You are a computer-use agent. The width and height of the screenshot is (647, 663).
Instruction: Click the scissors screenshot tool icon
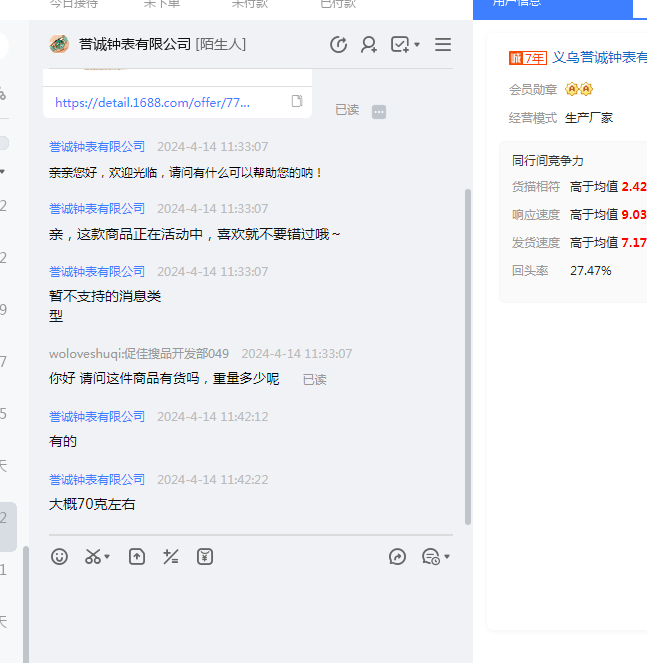pos(93,557)
